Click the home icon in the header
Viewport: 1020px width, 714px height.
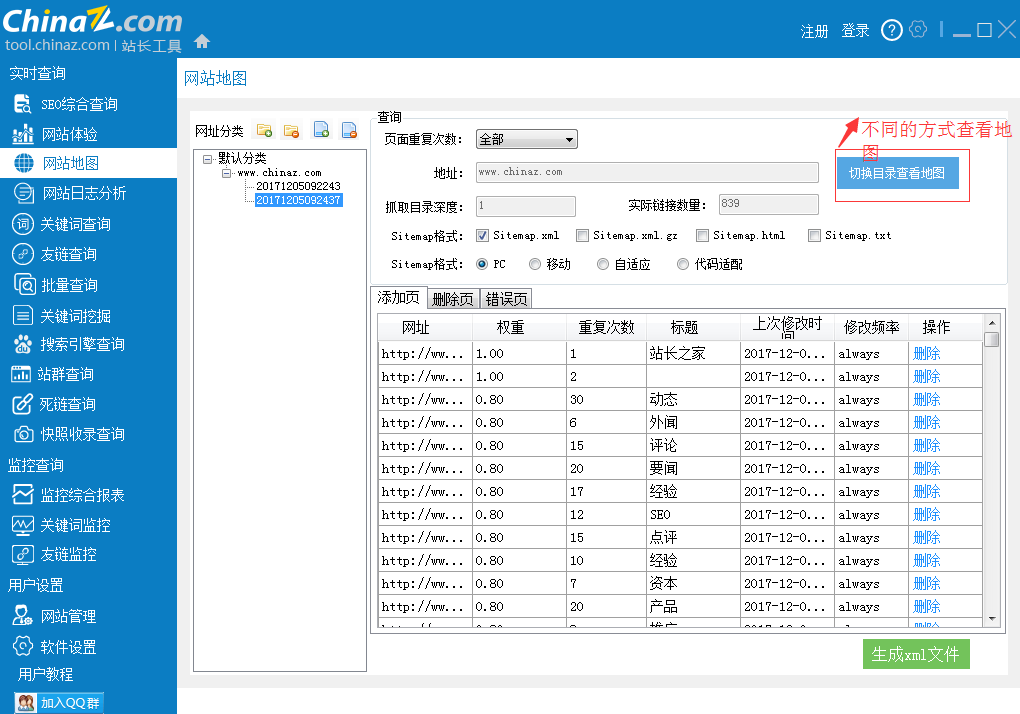click(x=202, y=41)
